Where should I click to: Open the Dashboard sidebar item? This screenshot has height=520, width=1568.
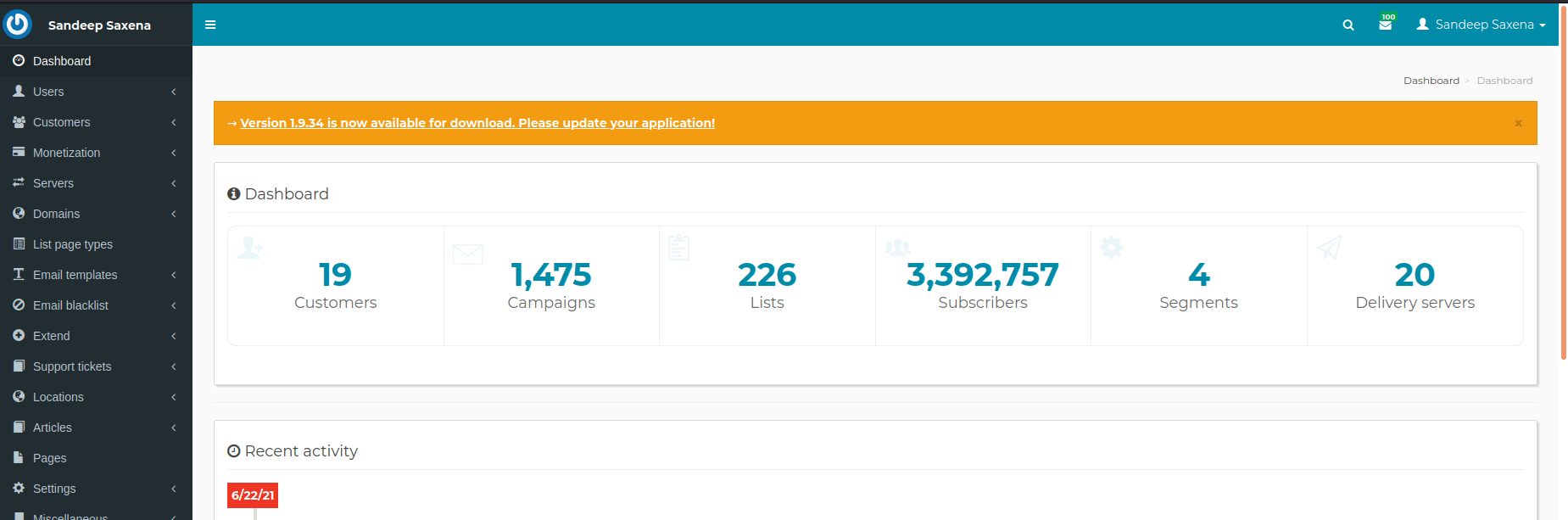tap(96, 61)
